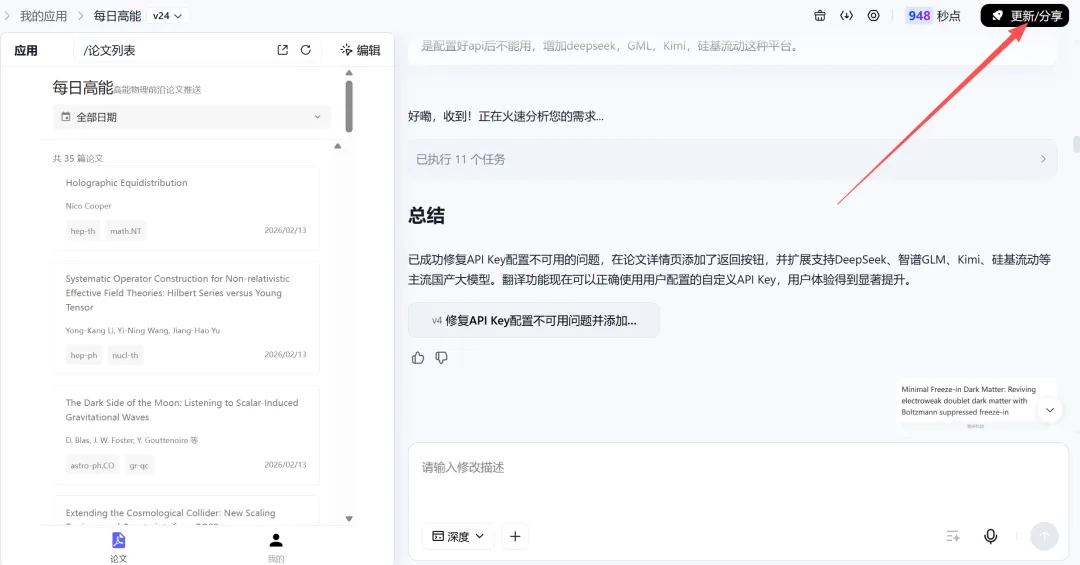1080x565 pixels.
Task: Click the author Nico Cooper
Action: [88, 206]
